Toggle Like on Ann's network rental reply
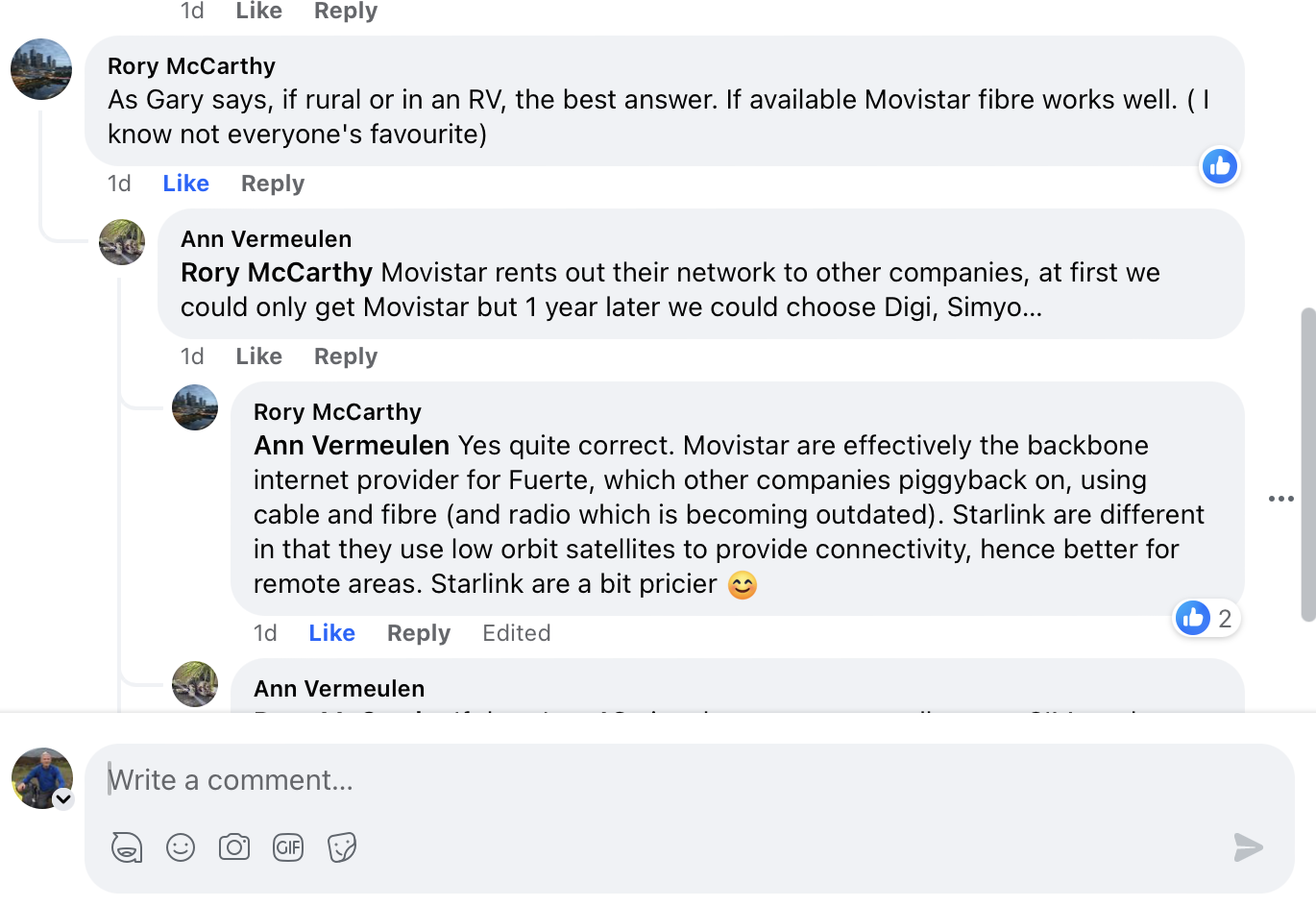Viewport: 1316px width, 907px height. click(258, 356)
